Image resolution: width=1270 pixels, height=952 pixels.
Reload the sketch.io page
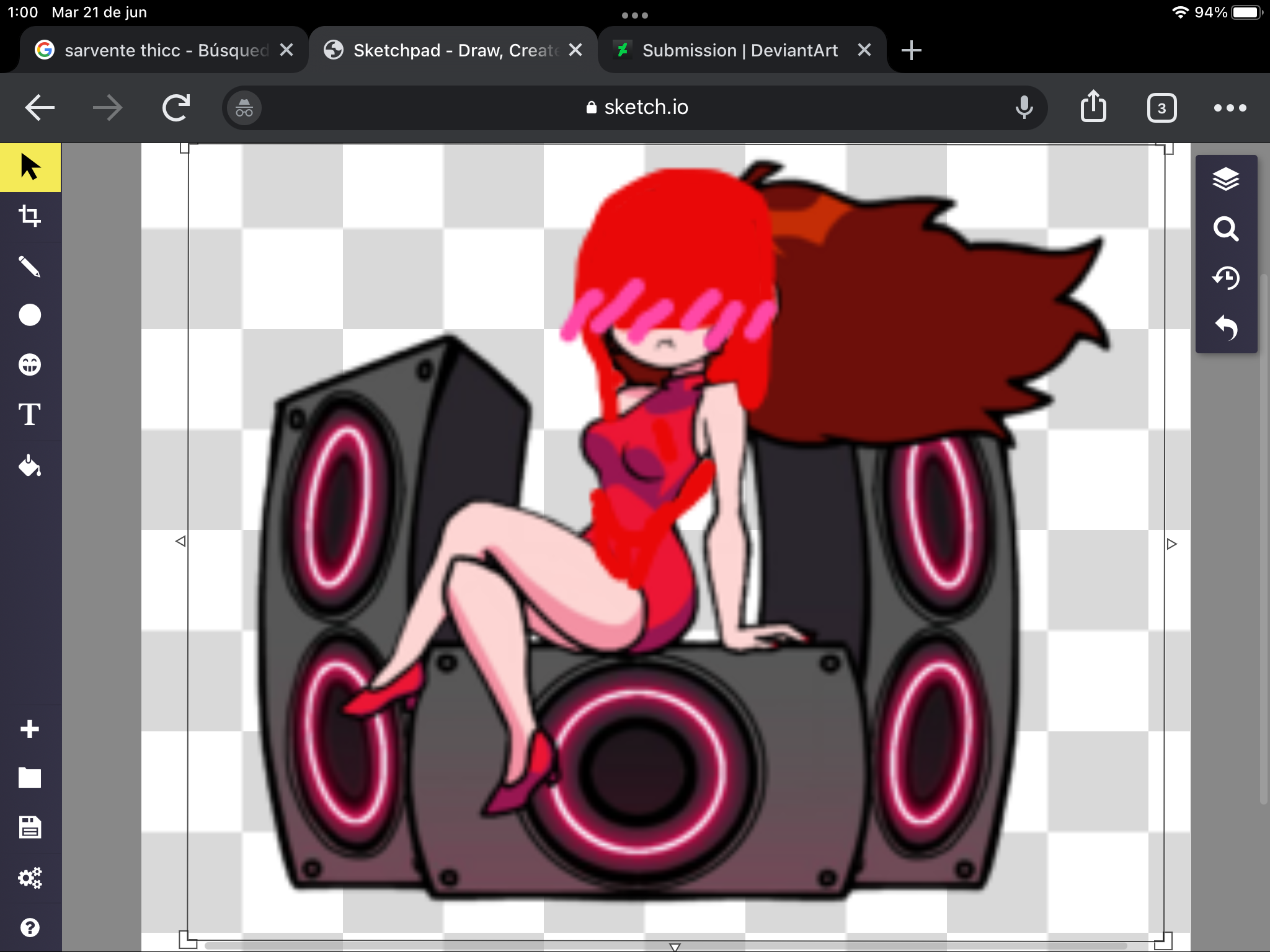(176, 108)
